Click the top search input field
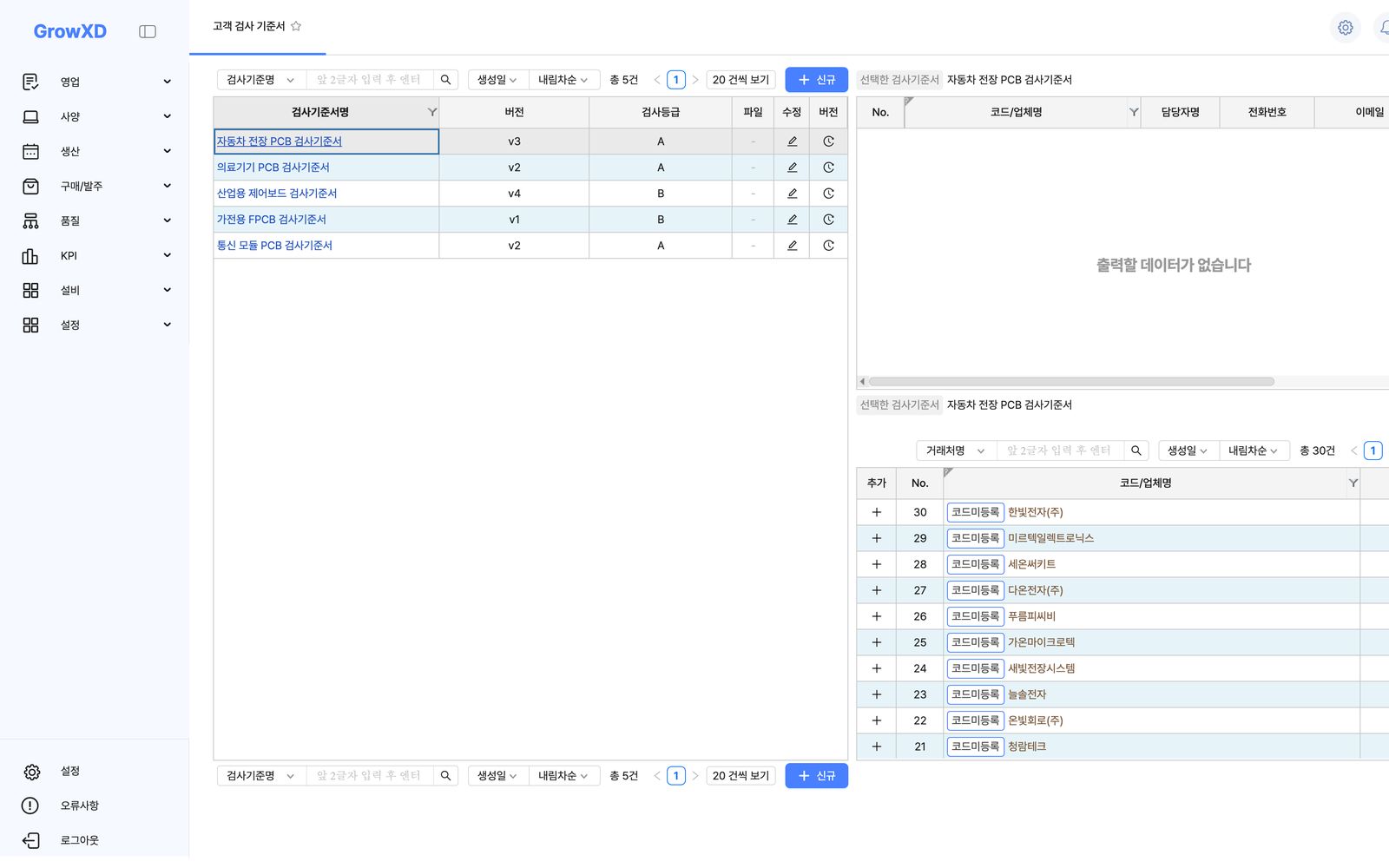The height and width of the screenshot is (868, 1389). coord(370,80)
